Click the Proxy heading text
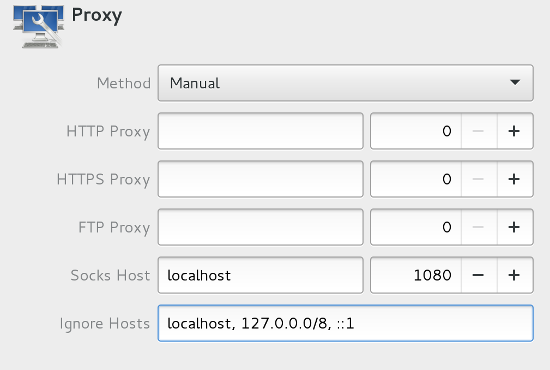 point(97,16)
